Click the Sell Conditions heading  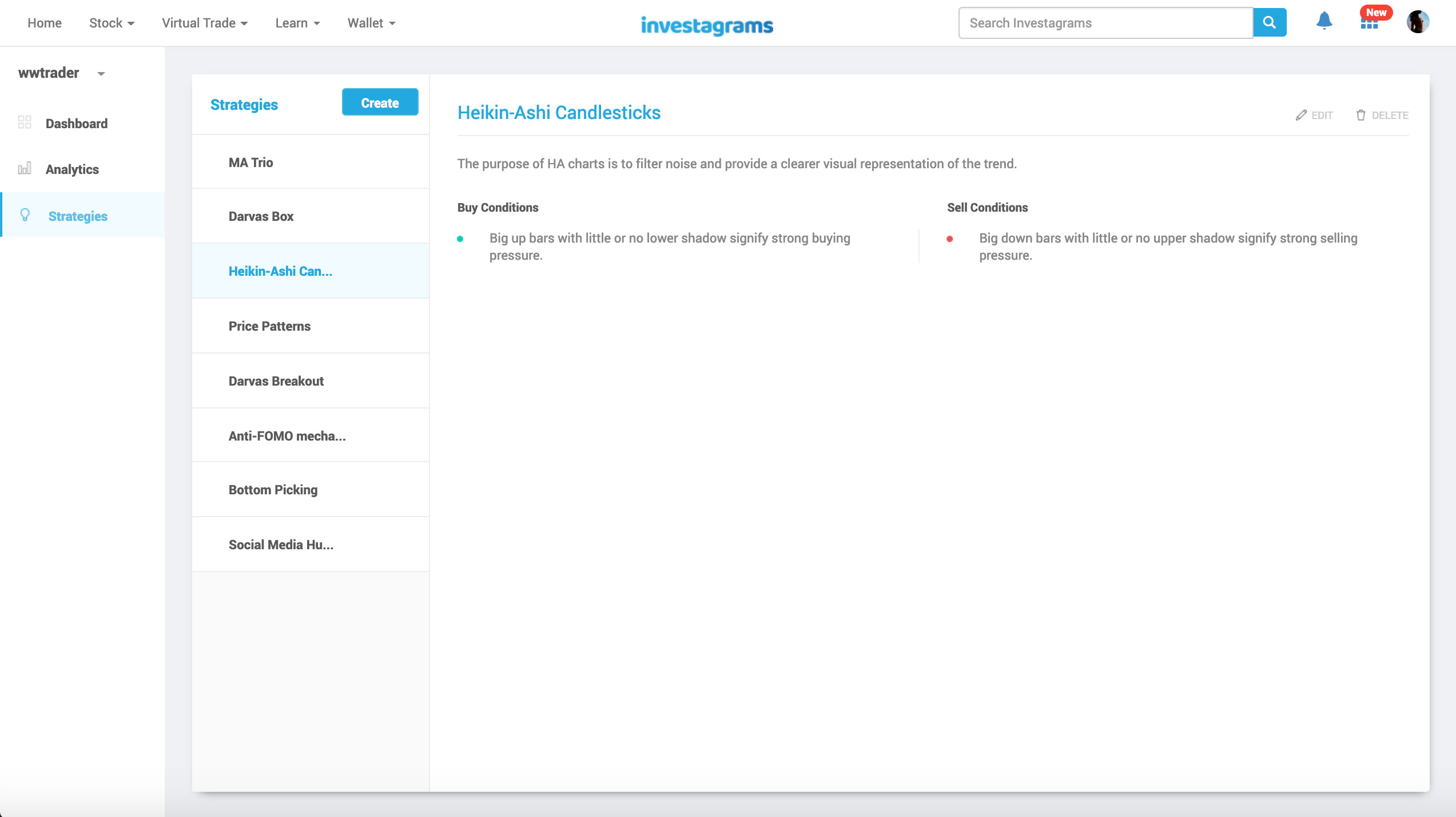pos(987,207)
